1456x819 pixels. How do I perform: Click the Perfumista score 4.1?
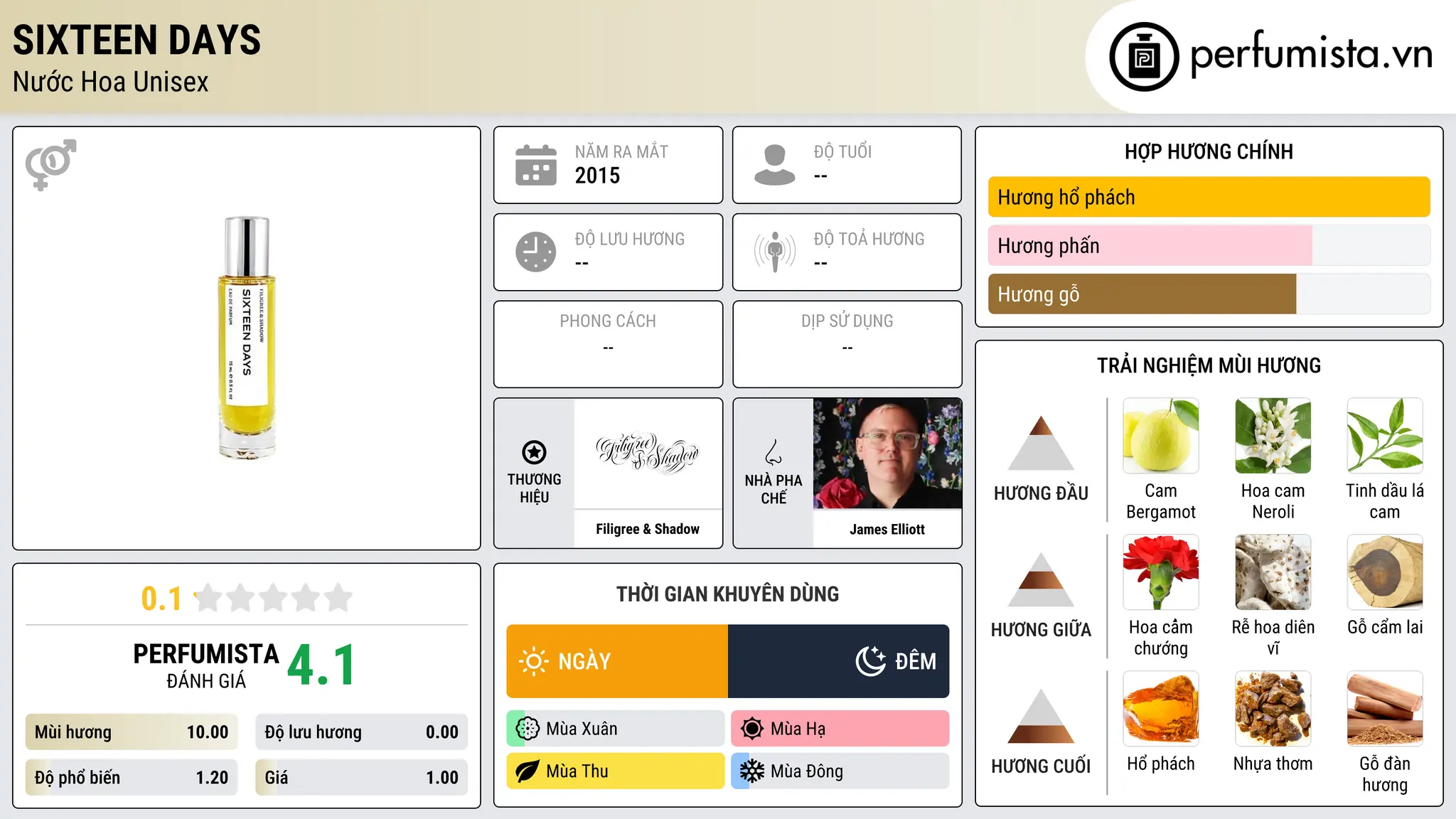point(321,665)
